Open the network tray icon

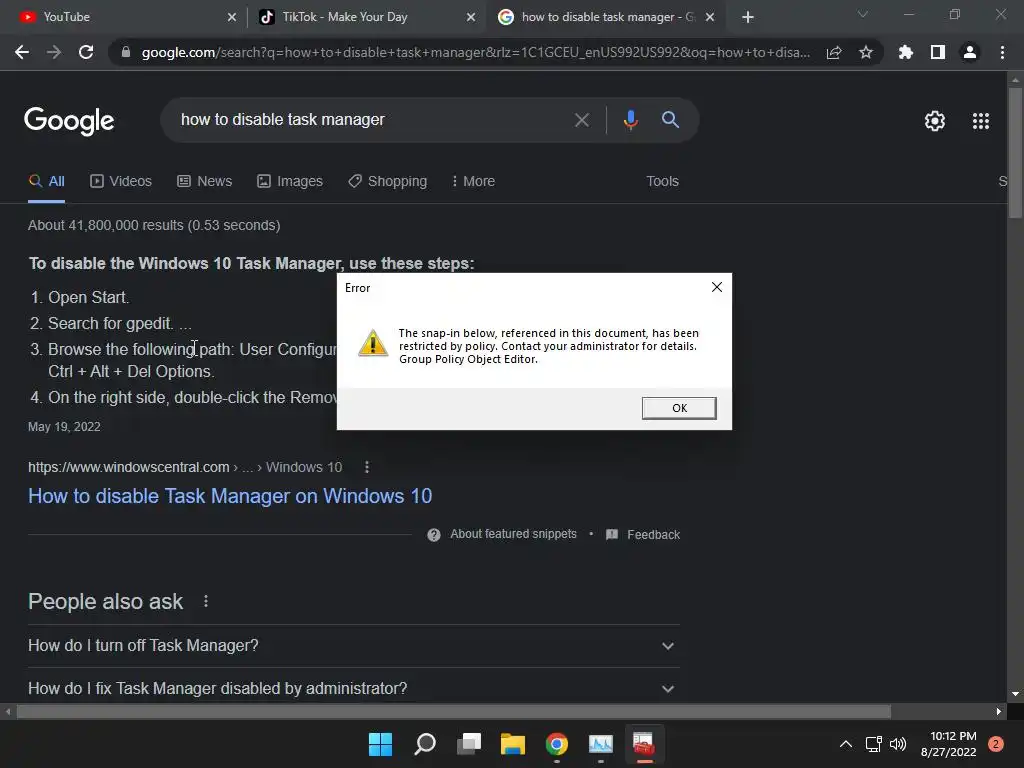pos(873,744)
